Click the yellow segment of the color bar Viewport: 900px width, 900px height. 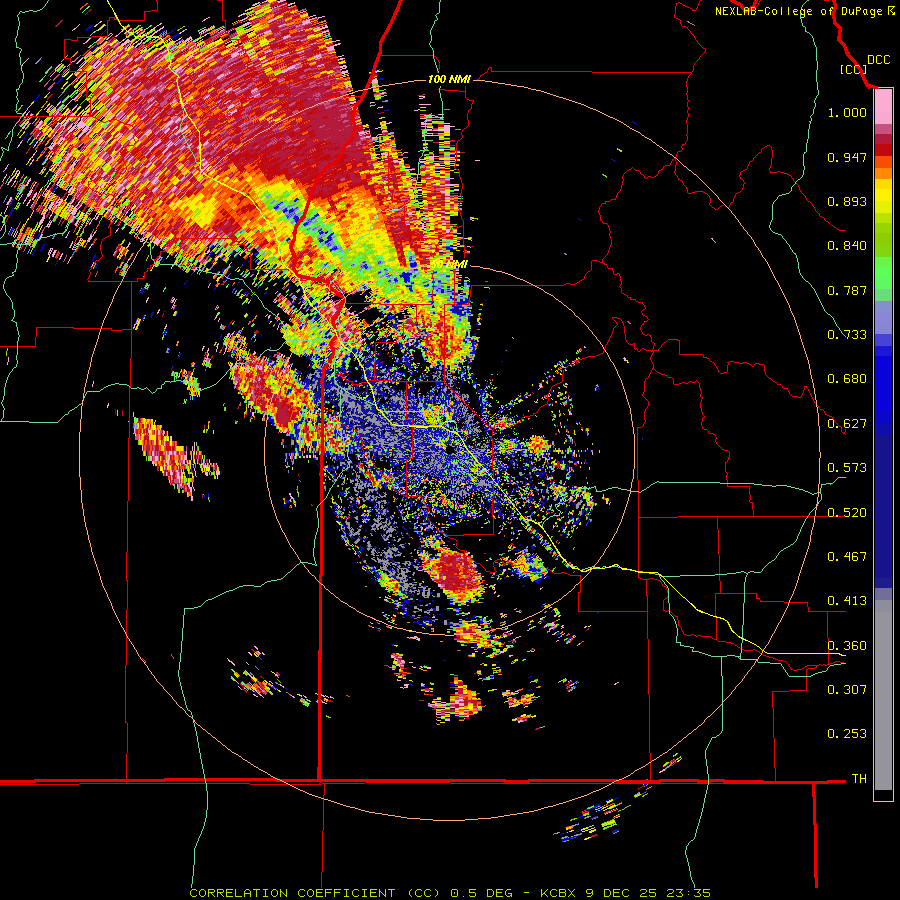(883, 196)
